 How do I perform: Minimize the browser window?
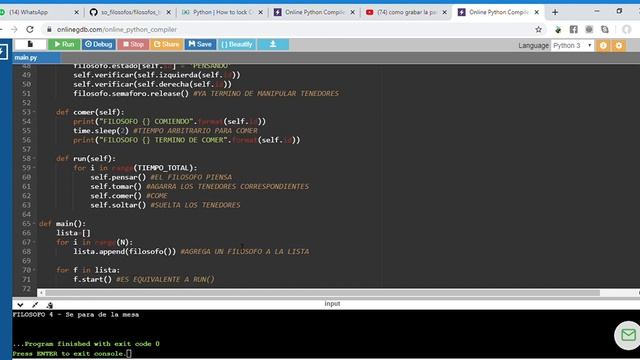point(597,11)
